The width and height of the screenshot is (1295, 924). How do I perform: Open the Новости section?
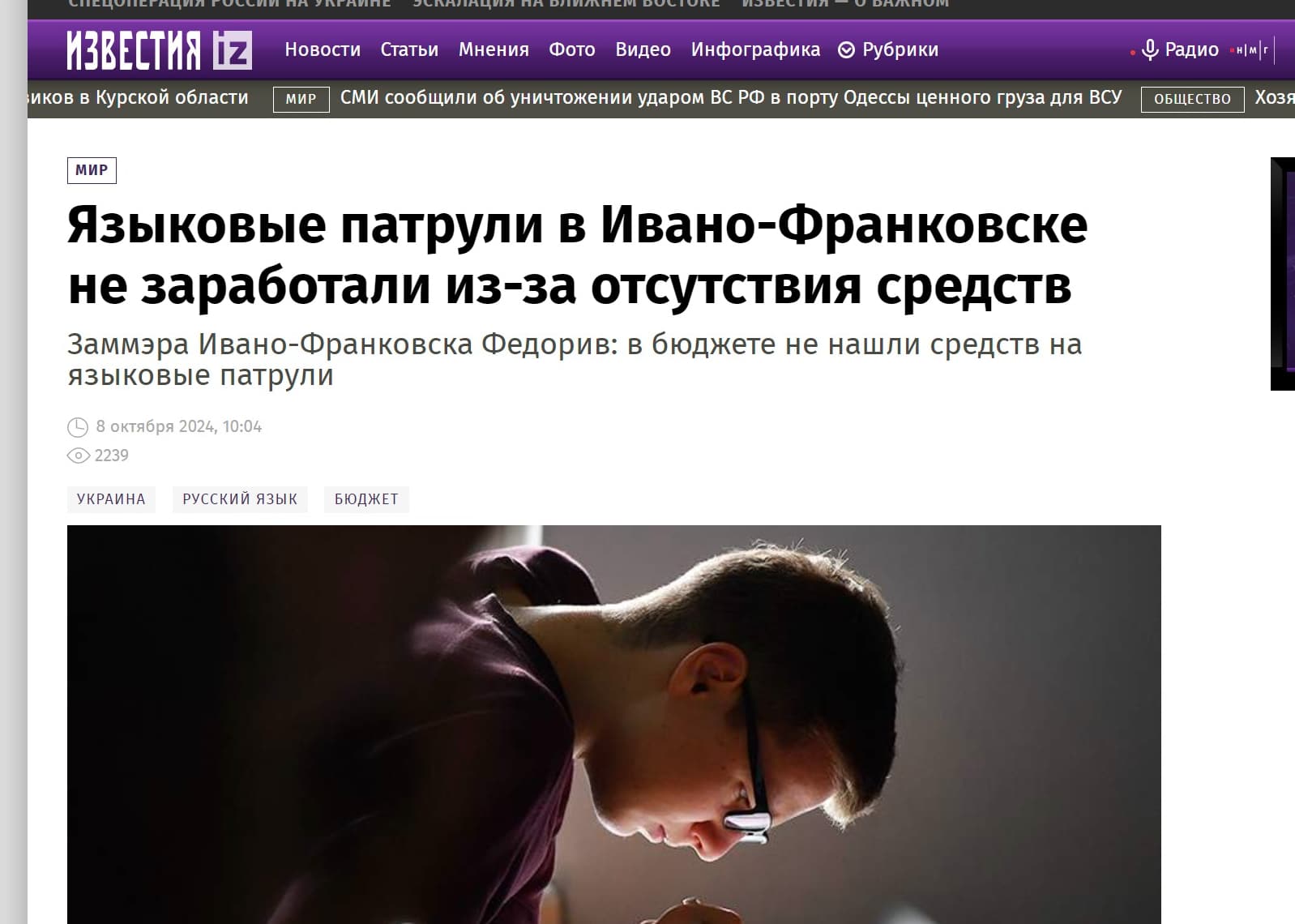point(323,50)
